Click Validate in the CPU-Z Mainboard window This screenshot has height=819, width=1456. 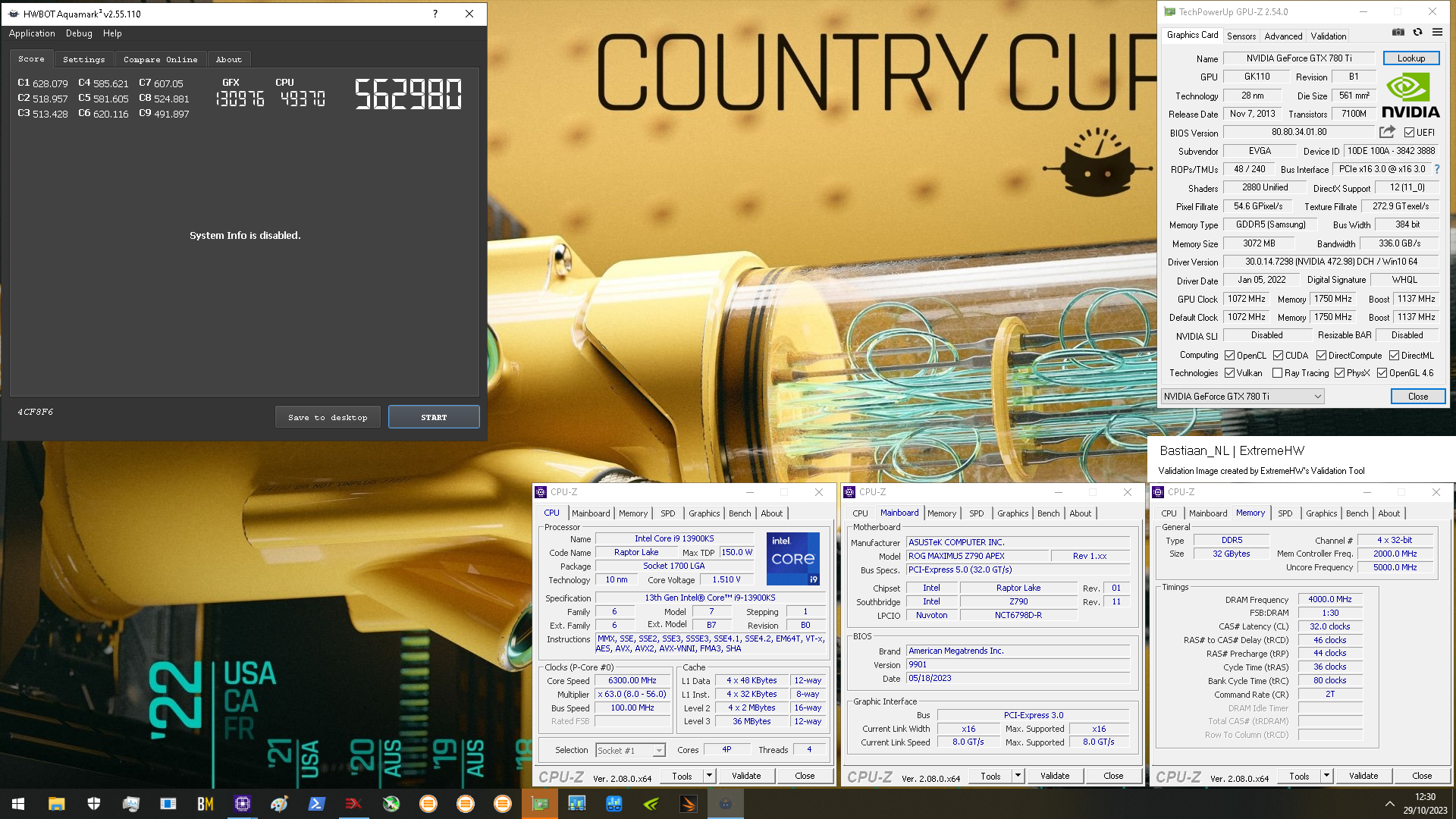coord(1055,776)
